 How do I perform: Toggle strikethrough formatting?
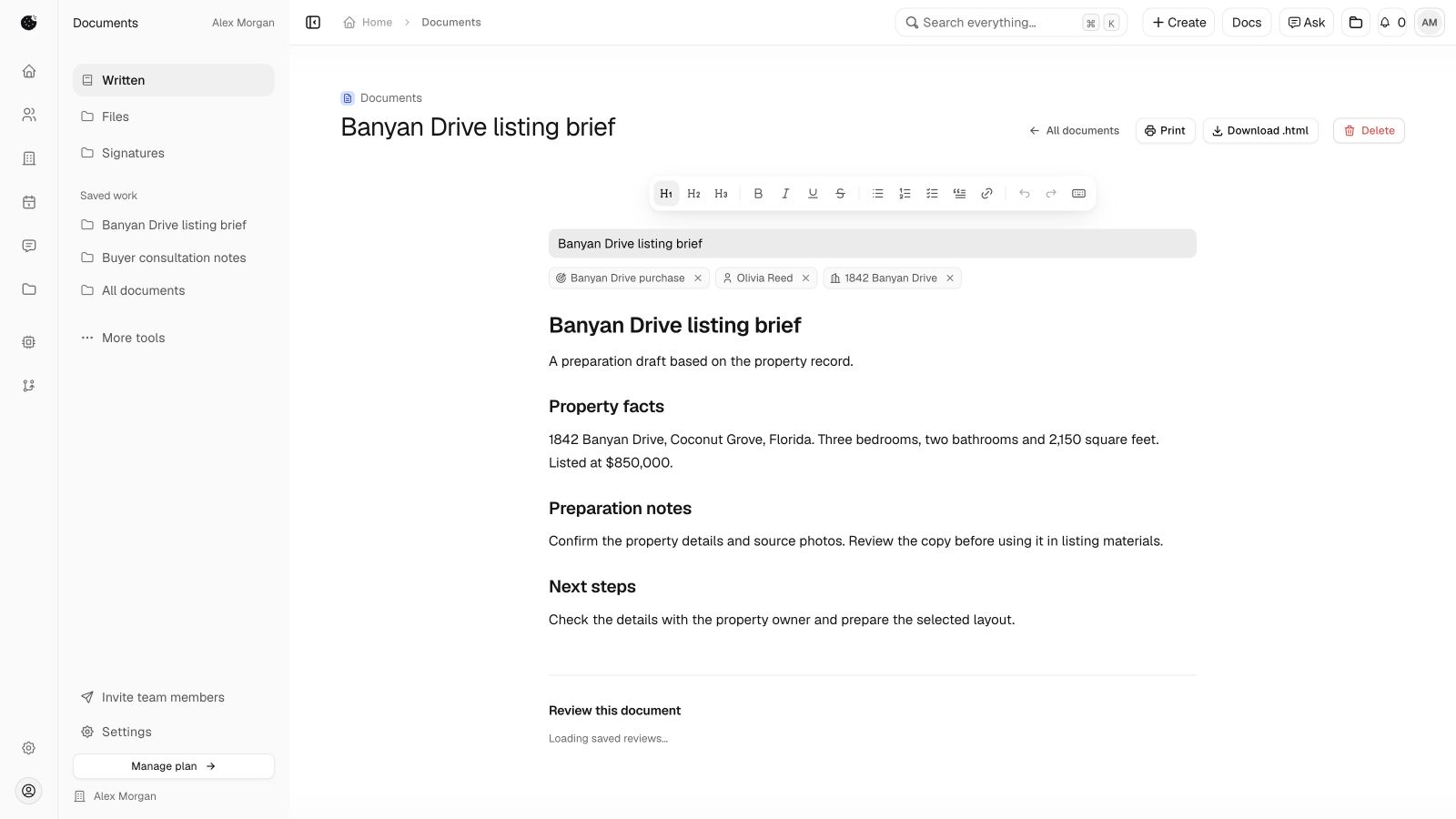pyautogui.click(x=840, y=193)
